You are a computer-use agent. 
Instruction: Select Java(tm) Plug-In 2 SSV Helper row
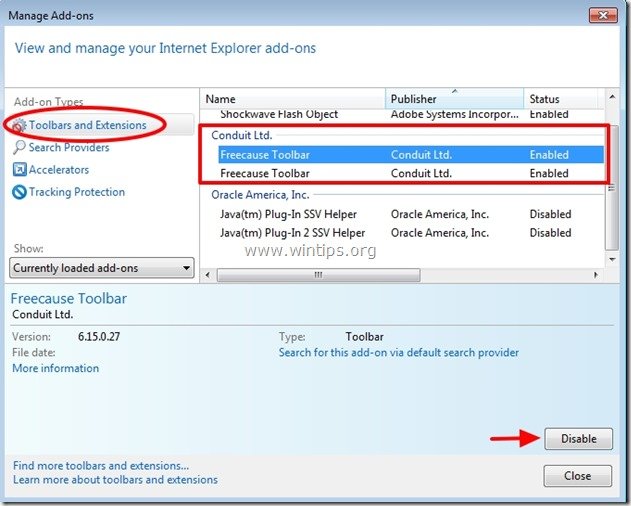pyautogui.click(x=411, y=233)
